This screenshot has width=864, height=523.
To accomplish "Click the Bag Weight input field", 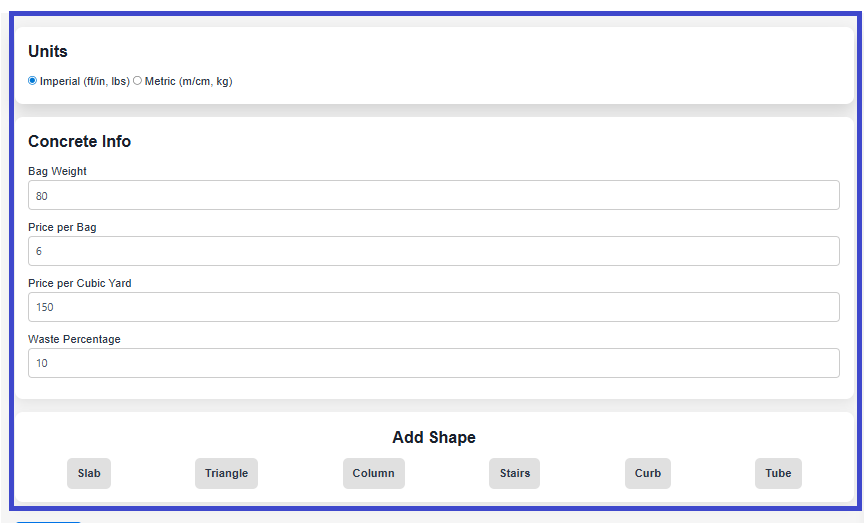I will click(x=433, y=195).
